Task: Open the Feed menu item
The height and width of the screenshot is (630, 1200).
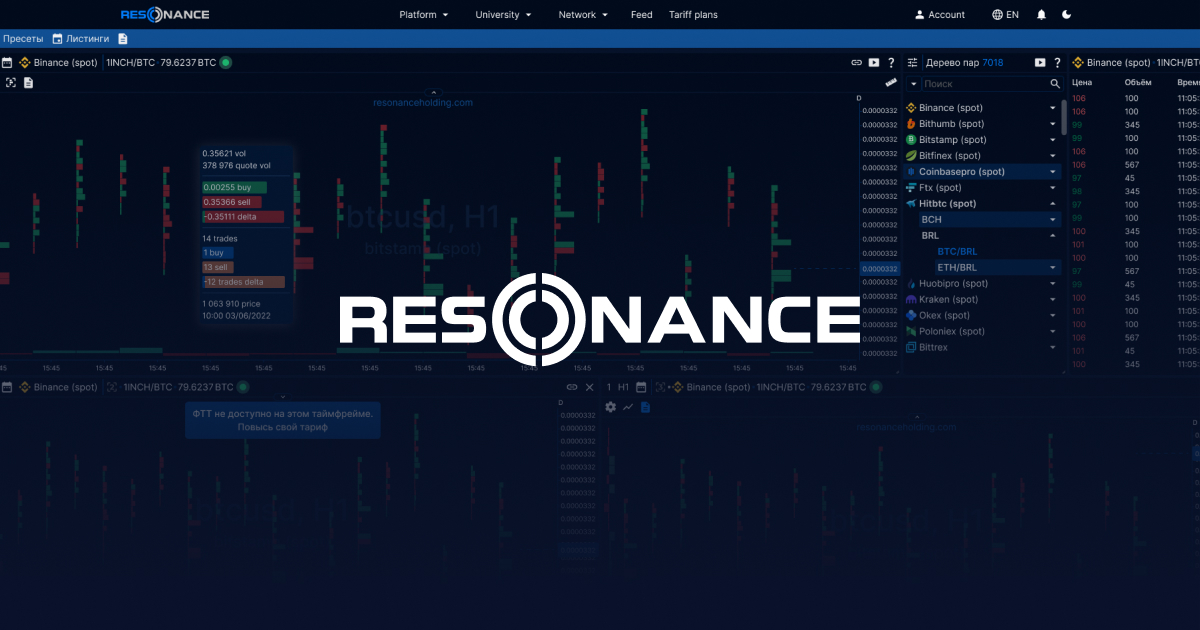Action: point(641,15)
